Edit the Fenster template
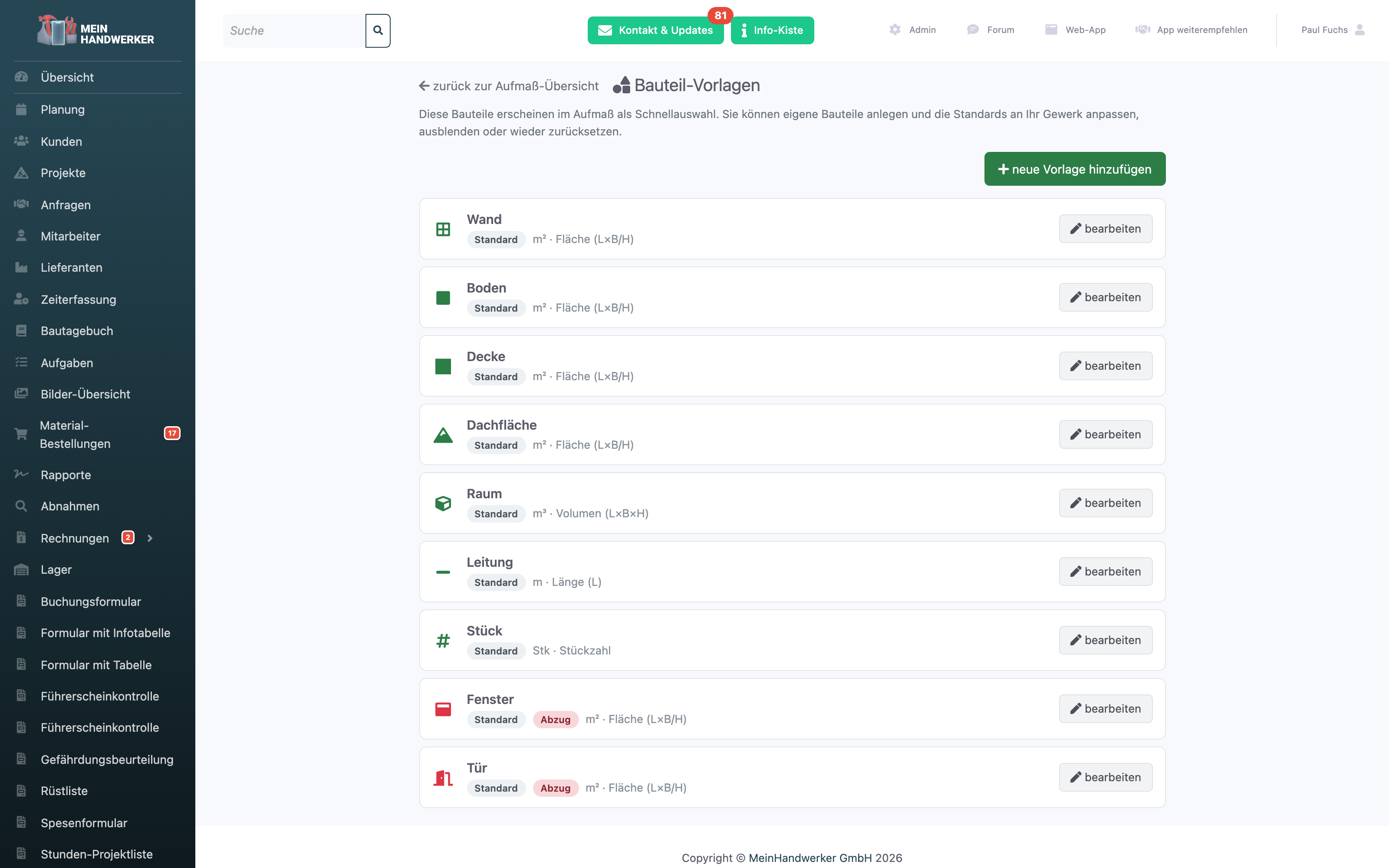 tap(1106, 708)
